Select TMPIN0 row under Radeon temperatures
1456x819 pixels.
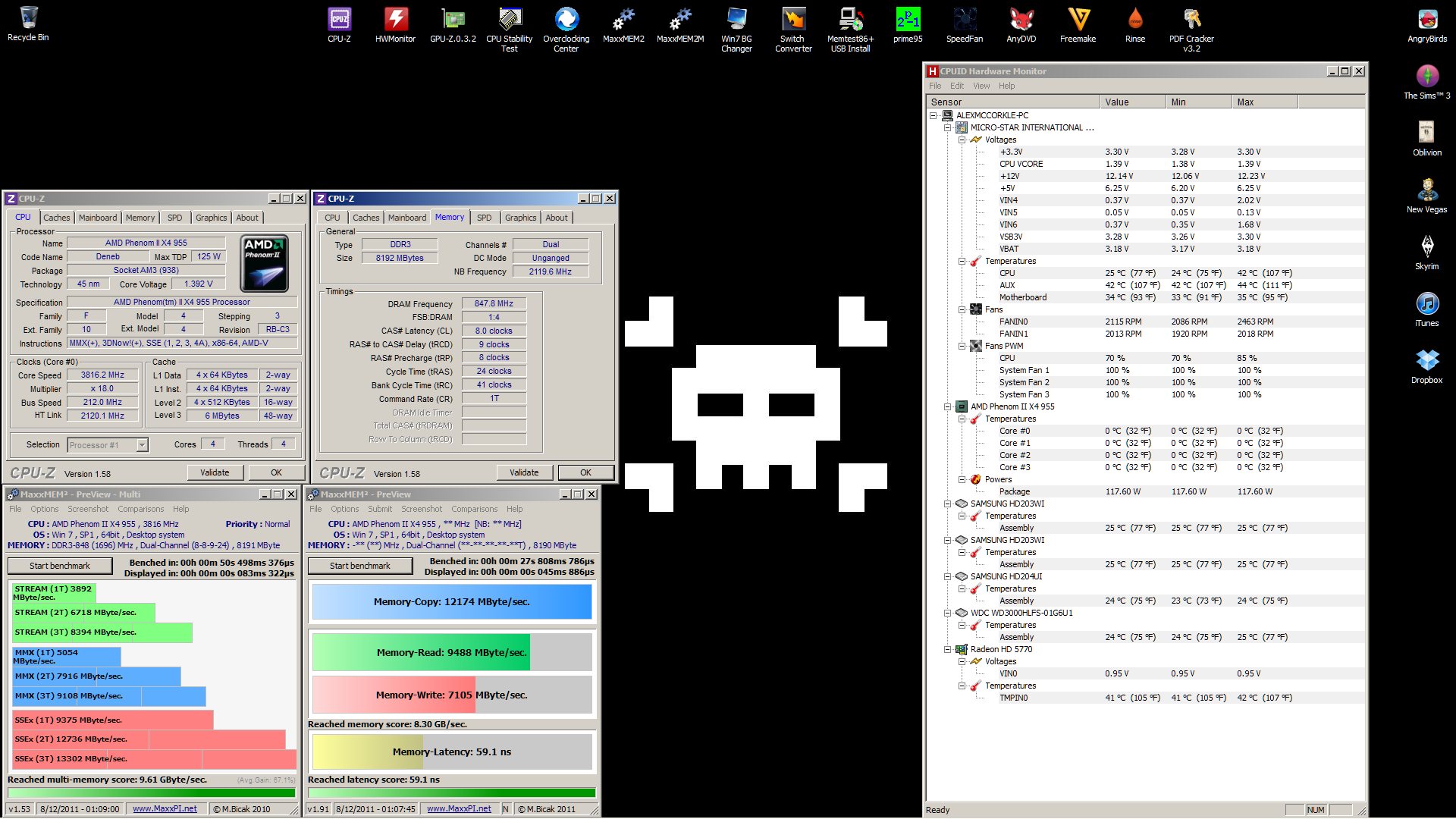coord(1146,698)
